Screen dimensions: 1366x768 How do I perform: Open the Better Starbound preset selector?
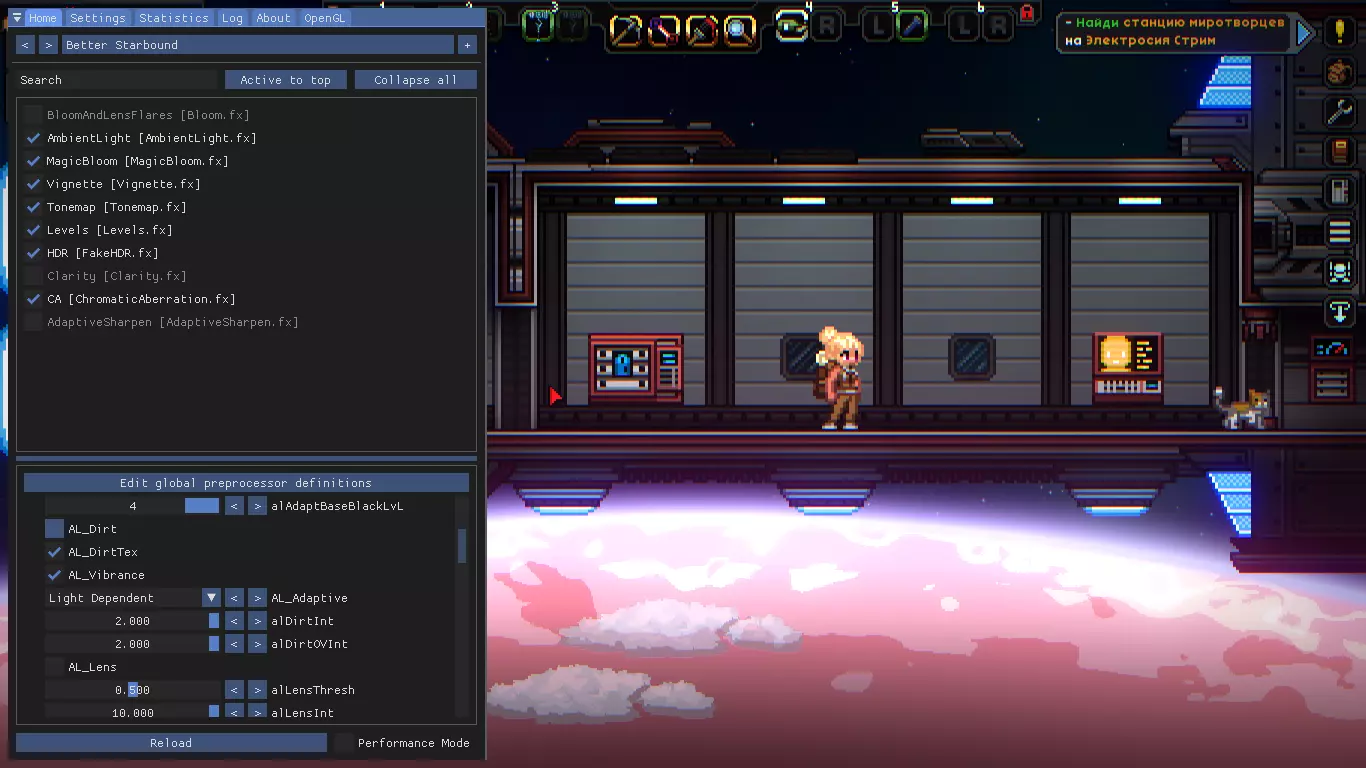coord(258,45)
